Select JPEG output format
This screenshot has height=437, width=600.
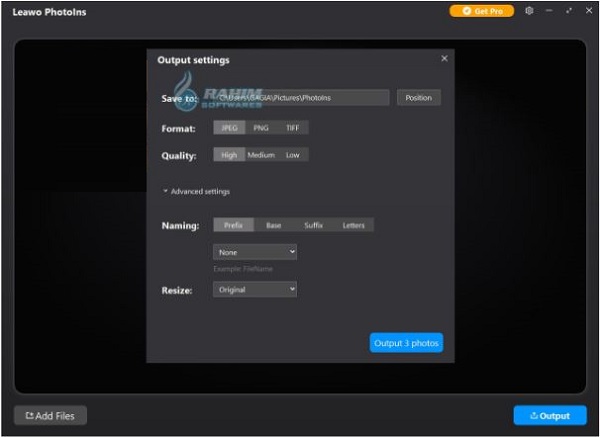pyautogui.click(x=229, y=128)
